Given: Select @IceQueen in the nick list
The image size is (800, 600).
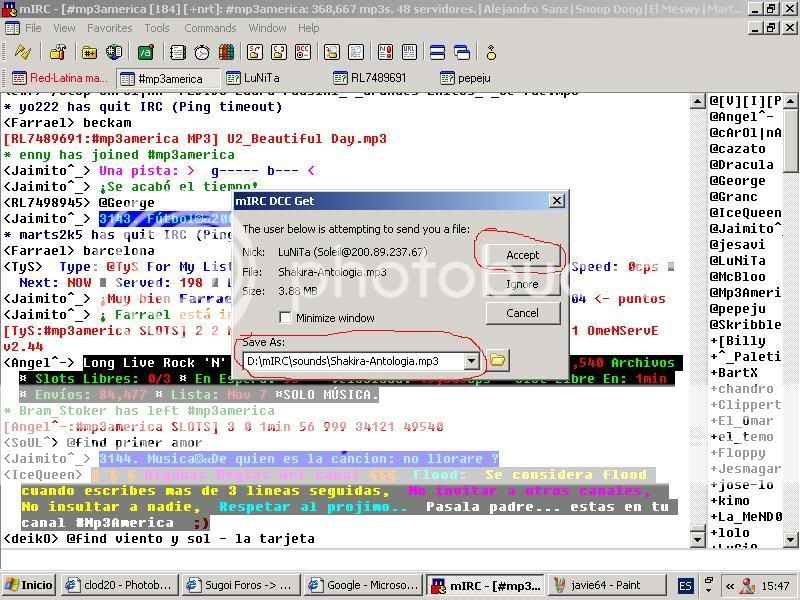Looking at the screenshot, I should coord(745,213).
